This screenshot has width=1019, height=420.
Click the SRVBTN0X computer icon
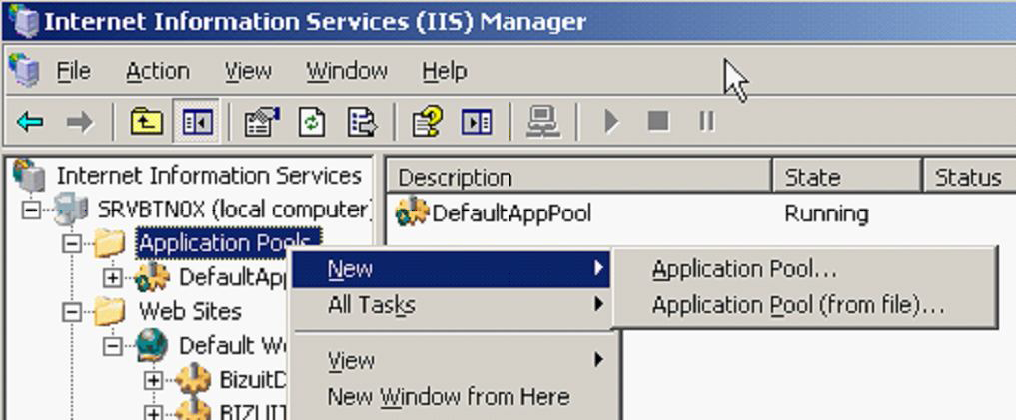tap(70, 209)
